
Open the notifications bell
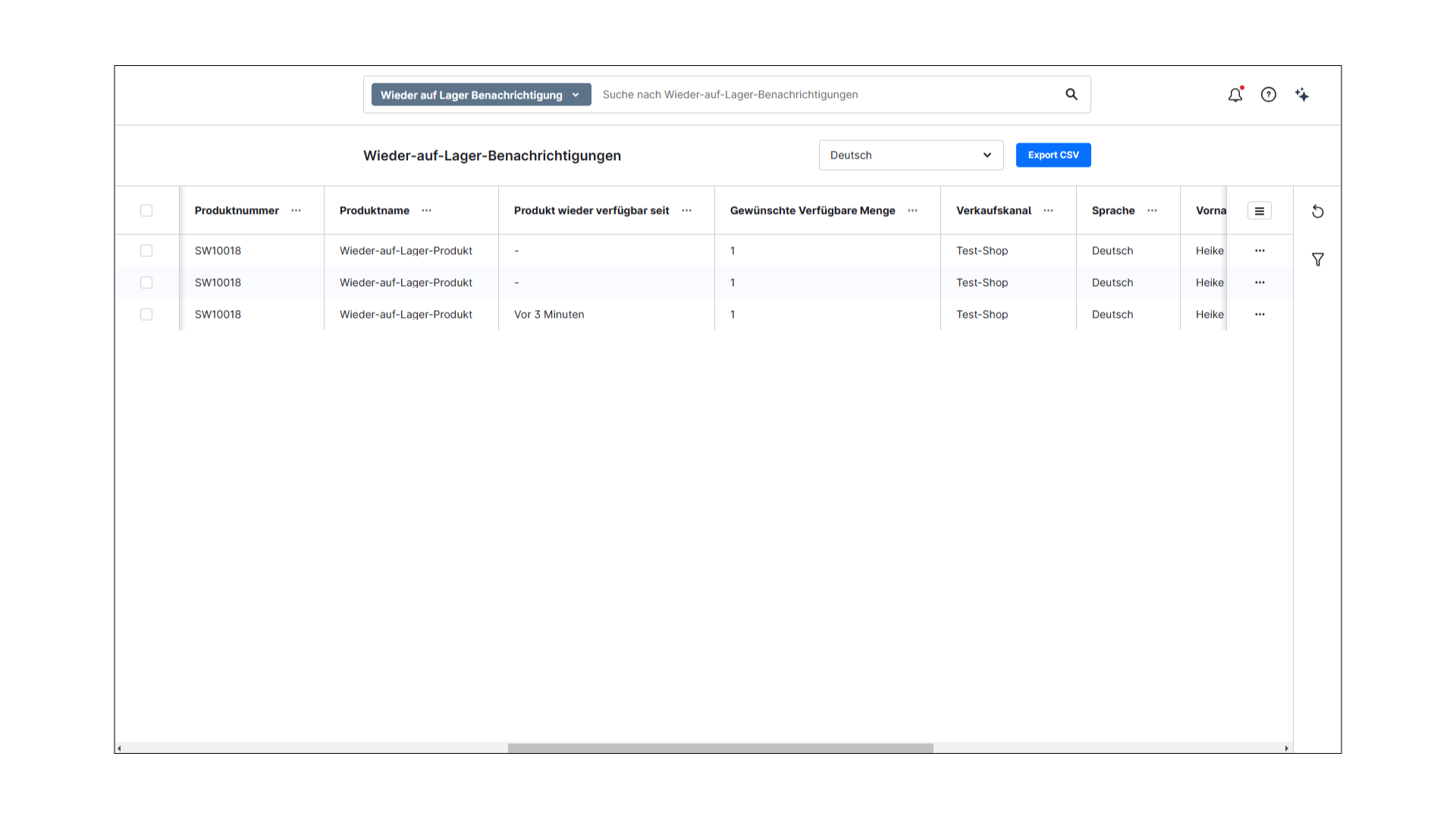(x=1235, y=95)
